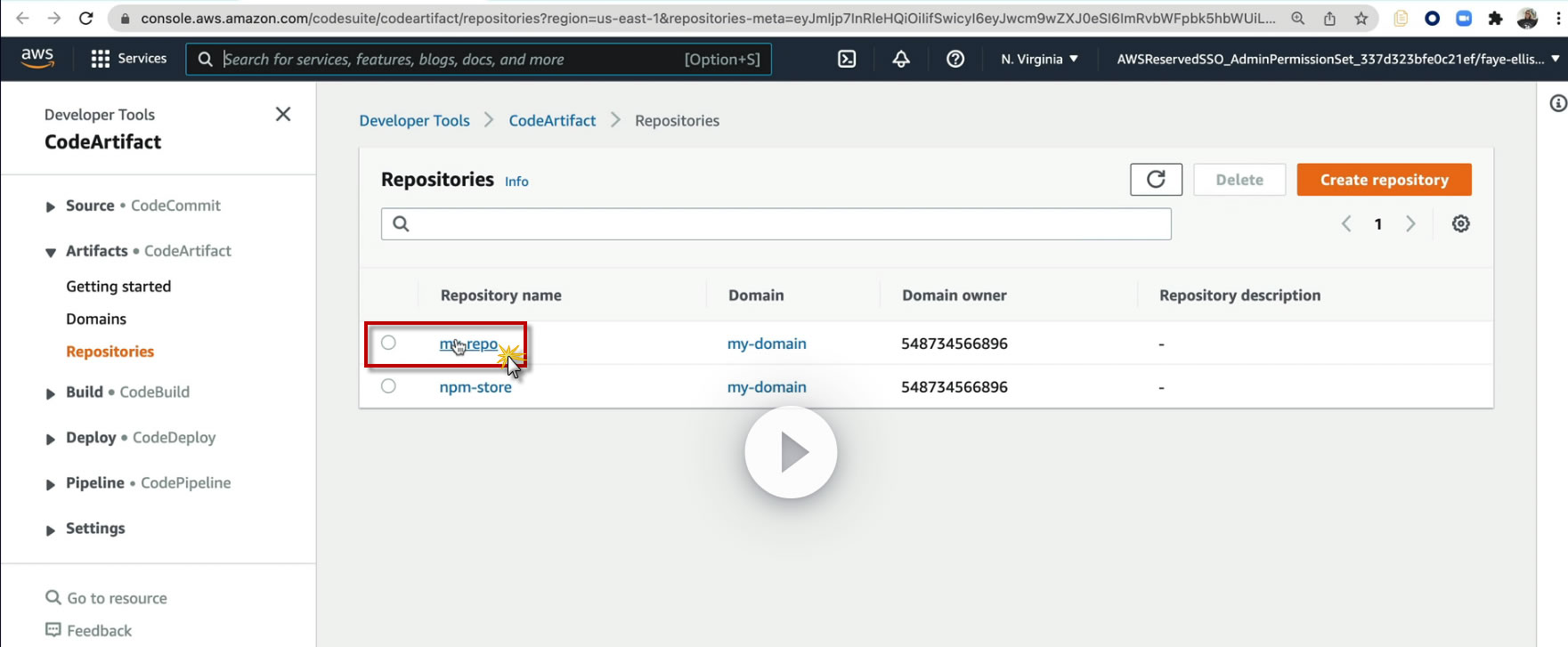Go to next page of repositories
Image resolution: width=1568 pixels, height=647 pixels.
pos(1410,223)
